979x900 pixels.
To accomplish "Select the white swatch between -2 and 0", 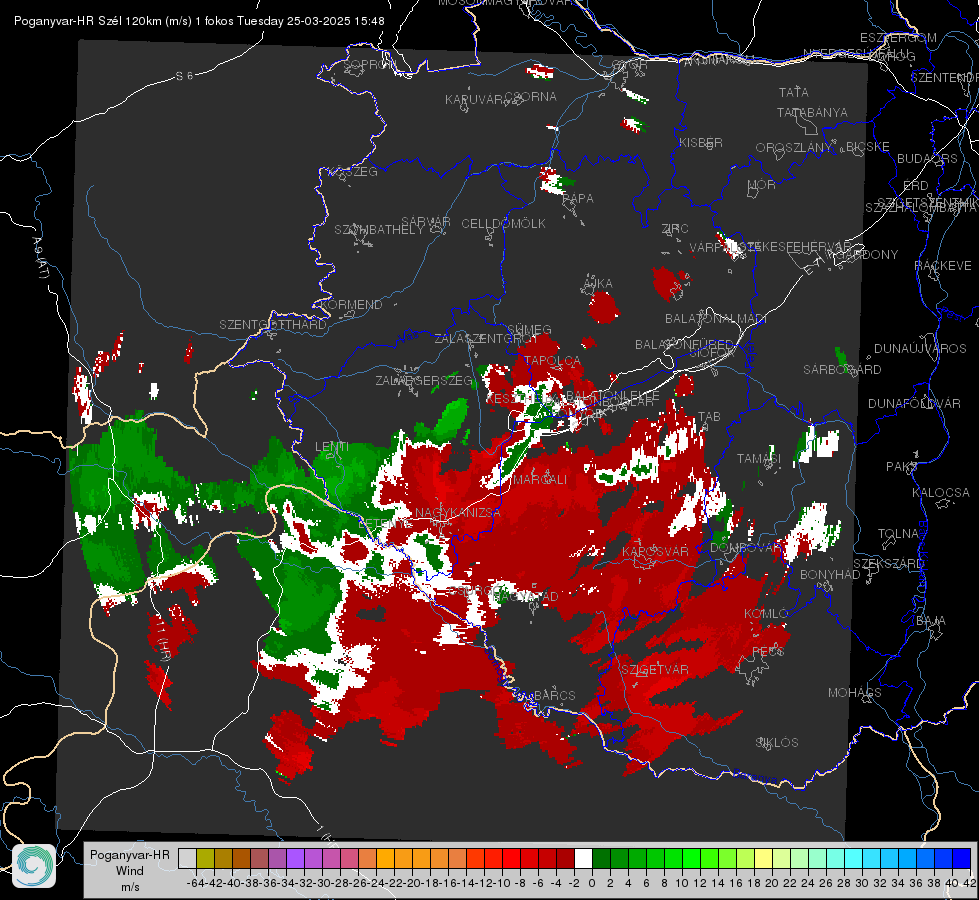I will point(583,858).
